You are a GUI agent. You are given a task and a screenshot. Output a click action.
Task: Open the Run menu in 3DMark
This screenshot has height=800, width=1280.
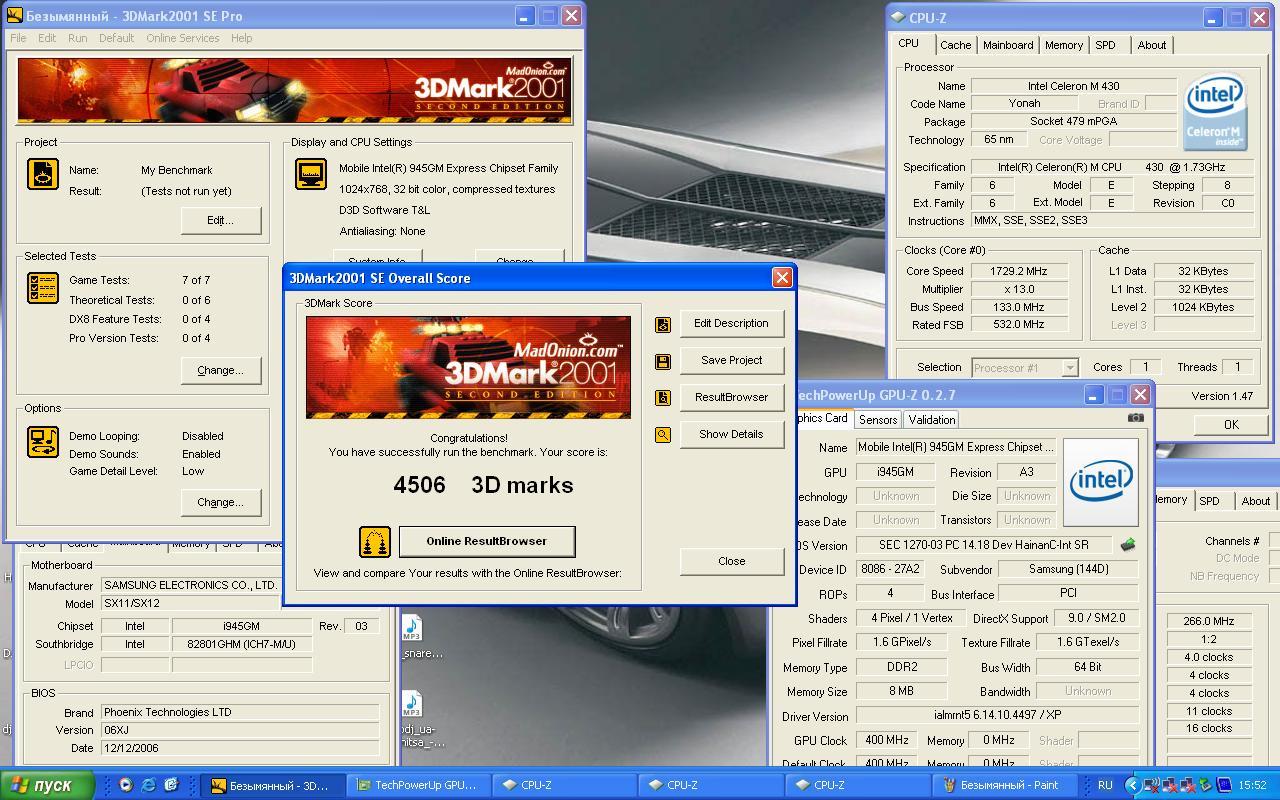point(77,38)
